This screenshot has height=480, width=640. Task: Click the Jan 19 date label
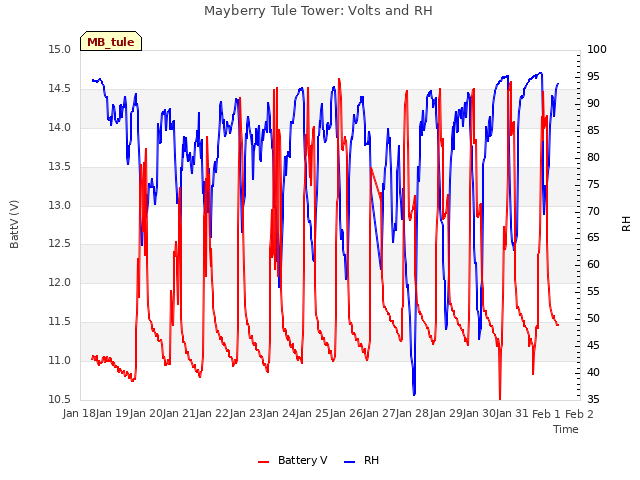tap(112, 413)
